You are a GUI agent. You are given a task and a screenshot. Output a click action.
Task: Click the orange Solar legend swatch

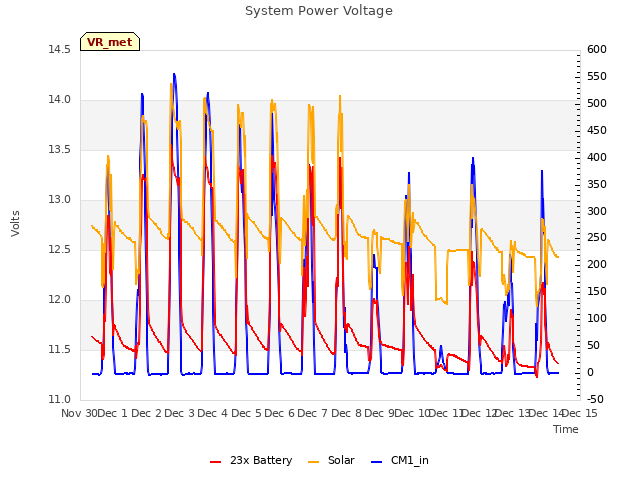coord(313,462)
